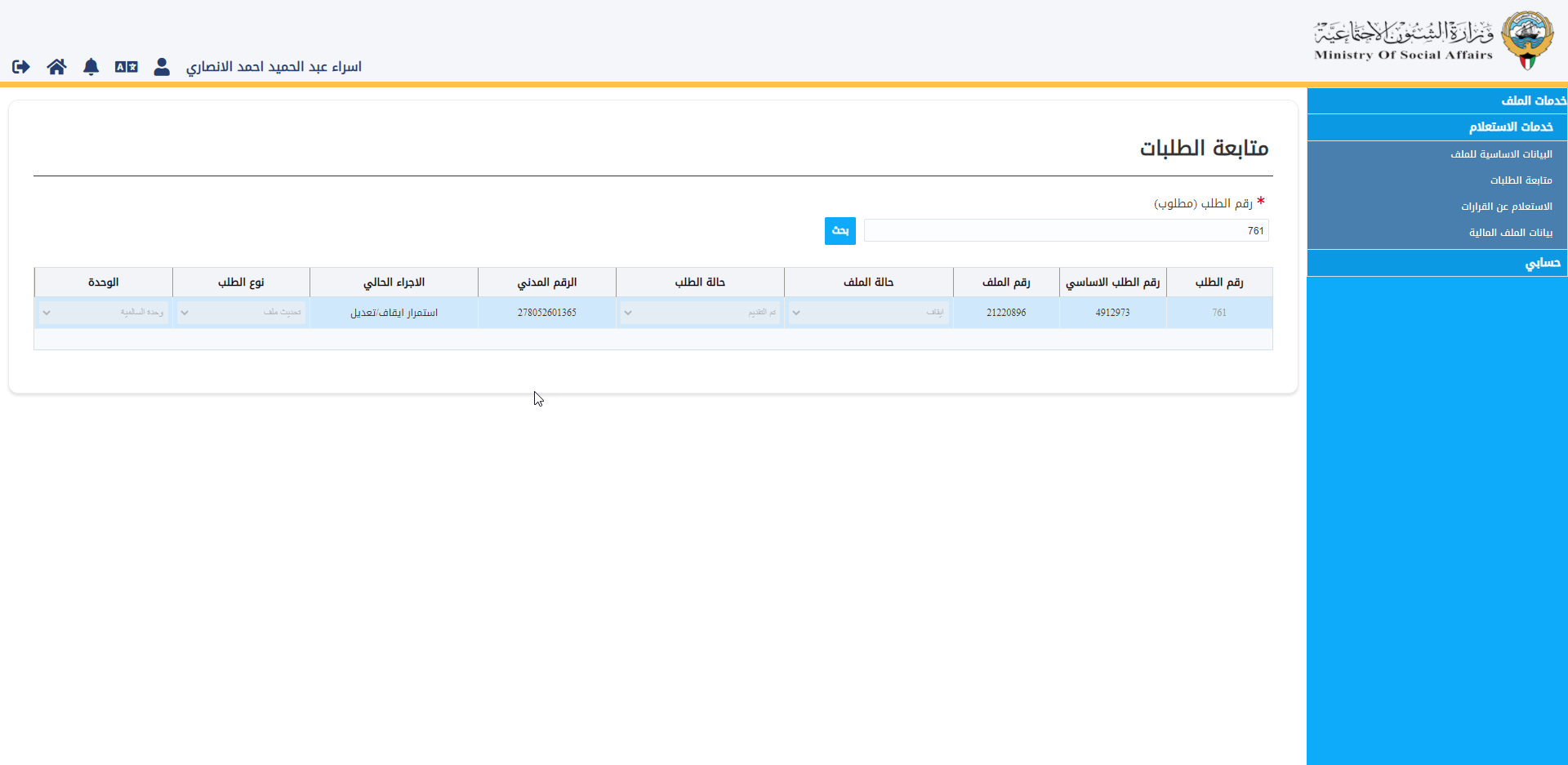
Task: Expand the request type dropdown in row
Action: pos(241,313)
